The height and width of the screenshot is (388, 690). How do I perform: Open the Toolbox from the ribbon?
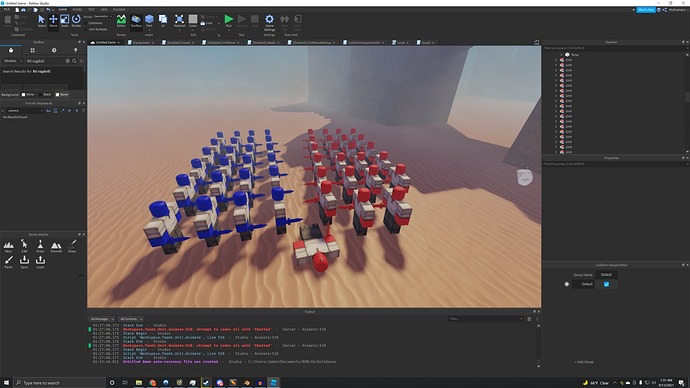tap(136, 21)
